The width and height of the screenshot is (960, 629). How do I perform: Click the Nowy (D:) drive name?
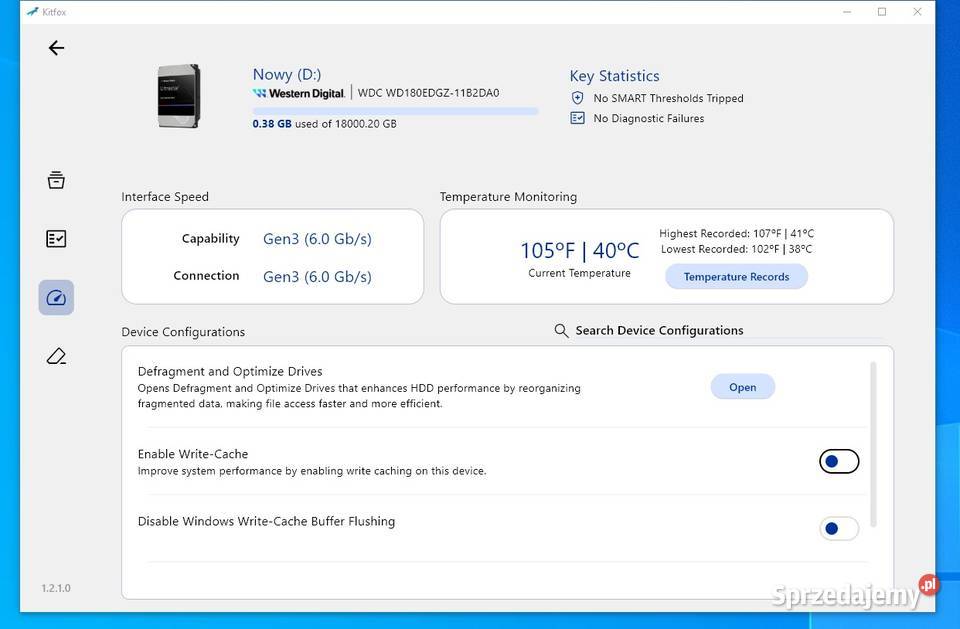coord(287,74)
